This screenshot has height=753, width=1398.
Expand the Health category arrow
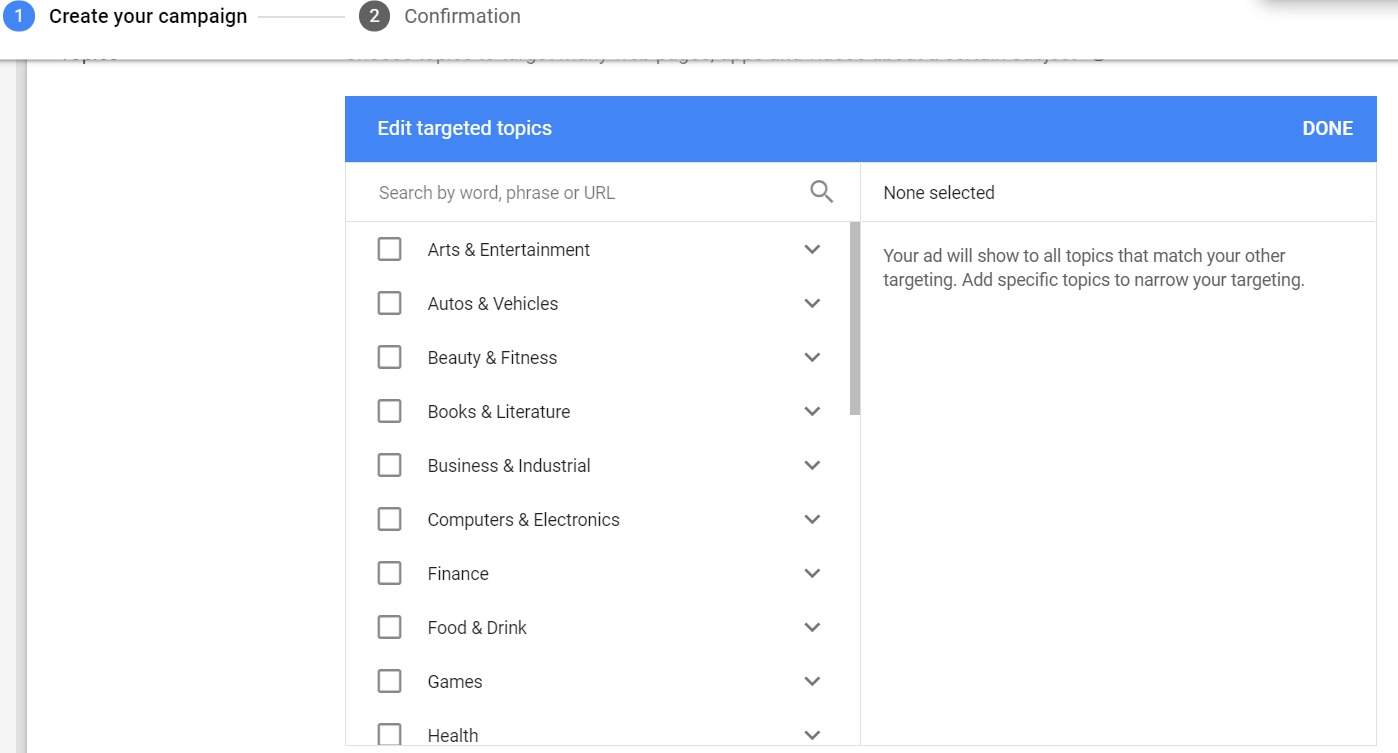(x=812, y=735)
